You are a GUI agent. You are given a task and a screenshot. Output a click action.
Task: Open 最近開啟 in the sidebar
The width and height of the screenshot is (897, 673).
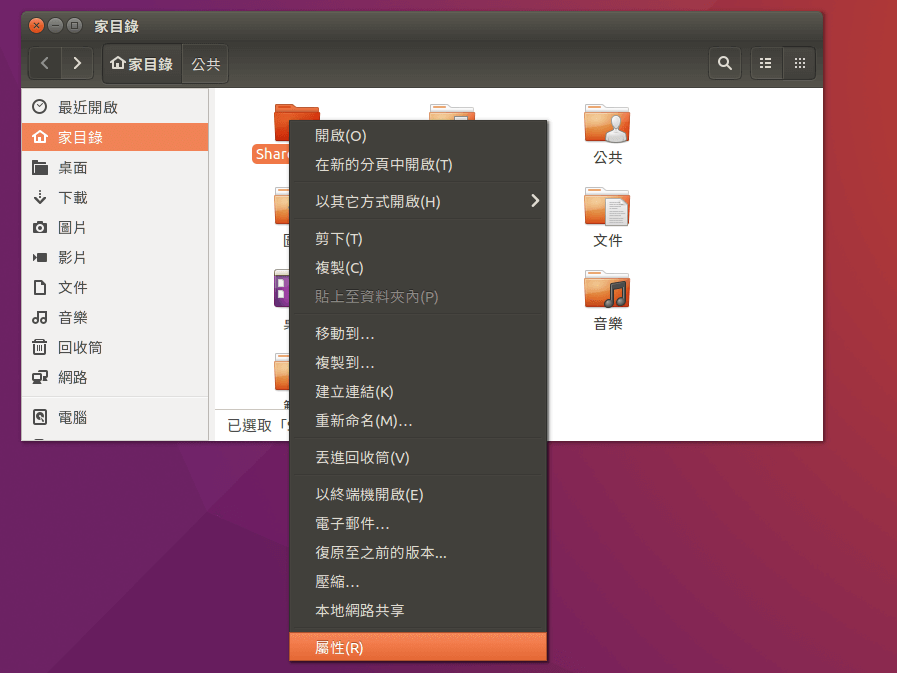coord(87,107)
